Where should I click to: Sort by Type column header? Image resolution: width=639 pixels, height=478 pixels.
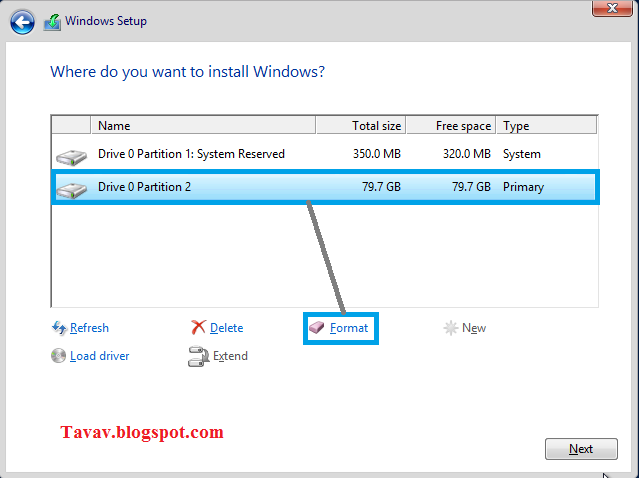click(x=546, y=126)
